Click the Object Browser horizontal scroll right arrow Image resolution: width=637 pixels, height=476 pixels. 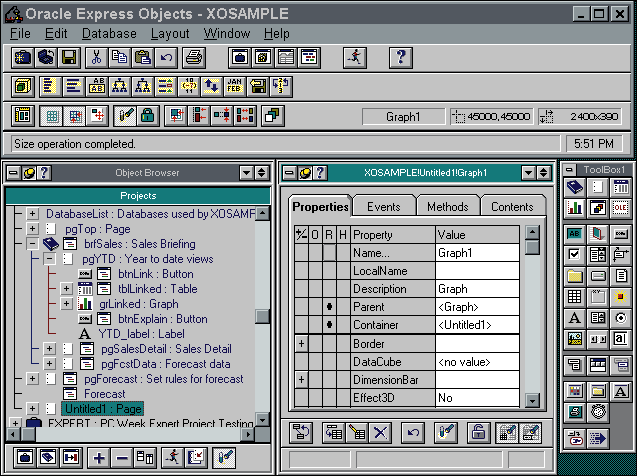[x=247, y=435]
